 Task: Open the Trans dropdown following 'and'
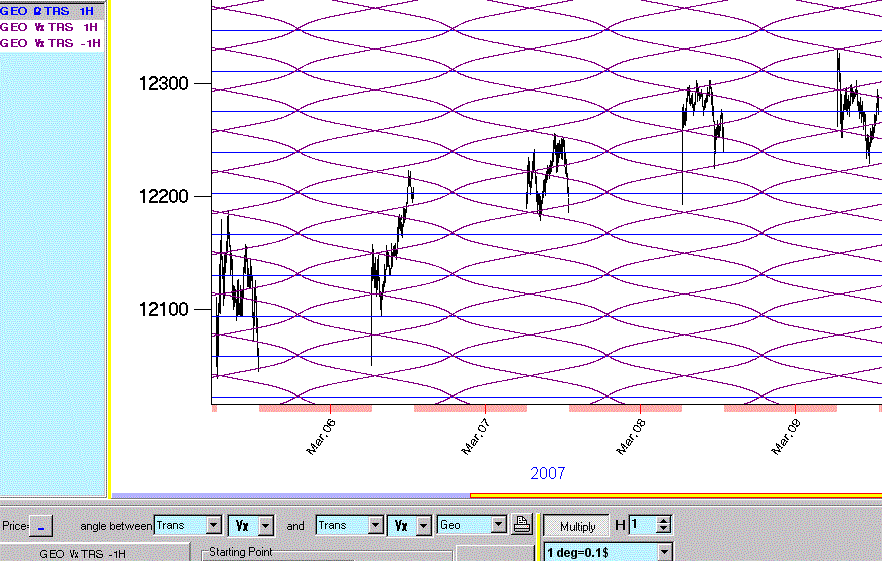coord(349,525)
